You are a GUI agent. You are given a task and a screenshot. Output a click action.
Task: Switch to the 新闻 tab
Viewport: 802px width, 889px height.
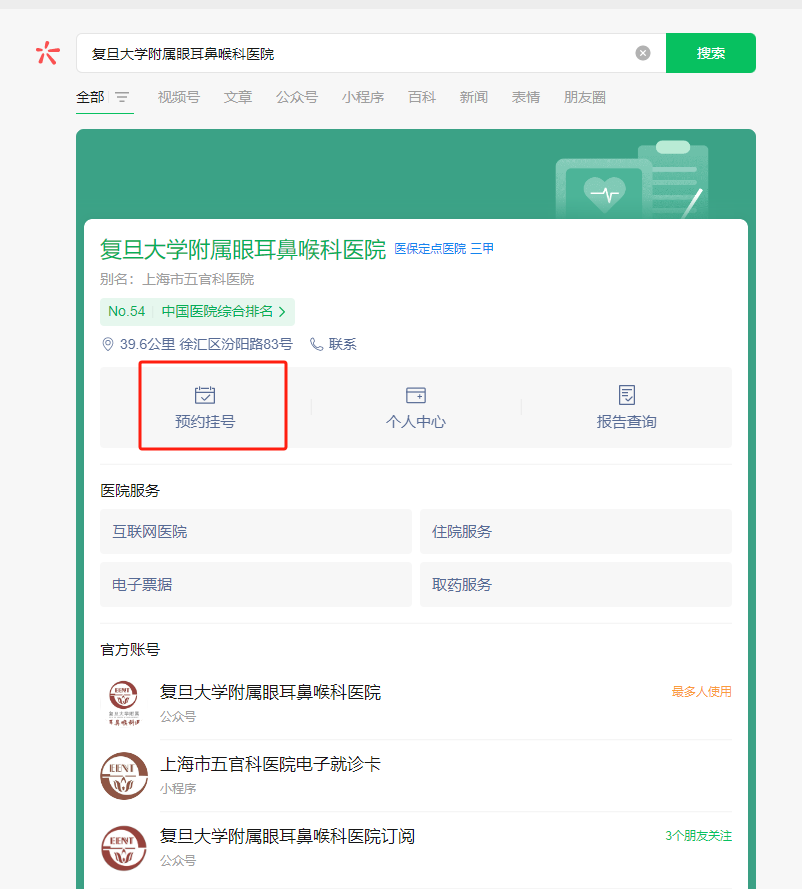pyautogui.click(x=474, y=98)
